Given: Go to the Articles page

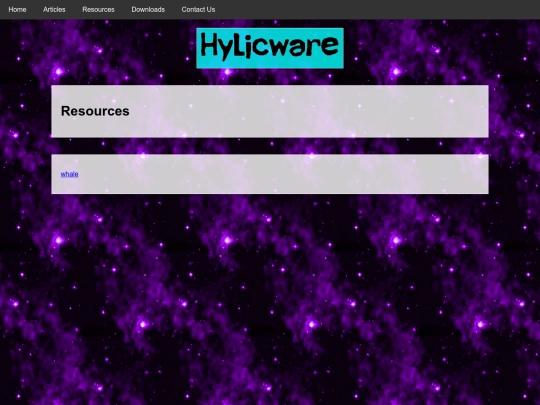Looking at the screenshot, I should pos(54,10).
